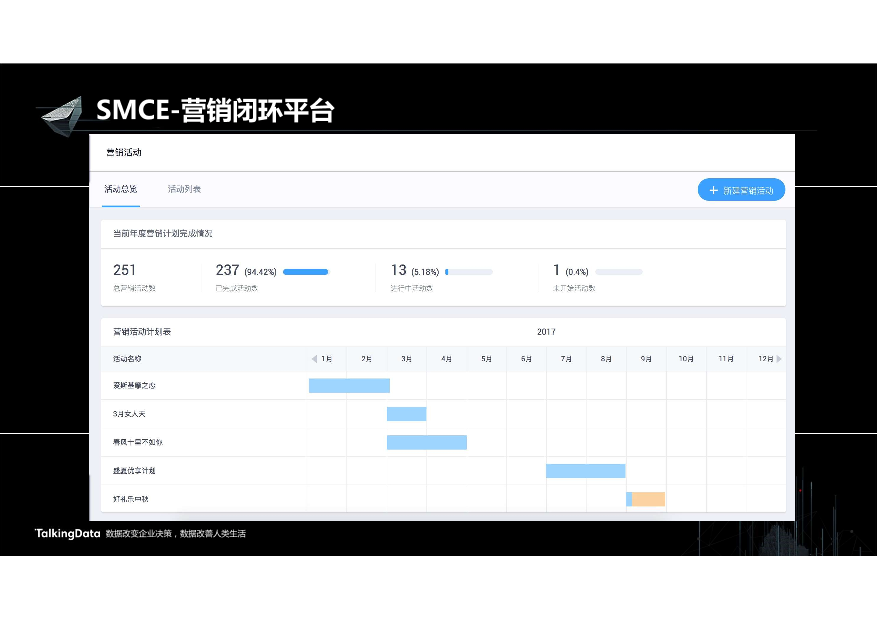877x620 pixels.
Task: Click the 当前年度营销计划完成情况 card title
Action: [163, 234]
